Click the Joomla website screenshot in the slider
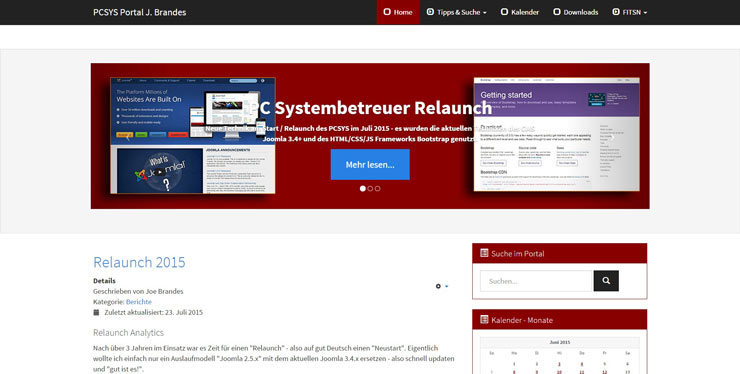The height and width of the screenshot is (374, 740). (x=193, y=136)
